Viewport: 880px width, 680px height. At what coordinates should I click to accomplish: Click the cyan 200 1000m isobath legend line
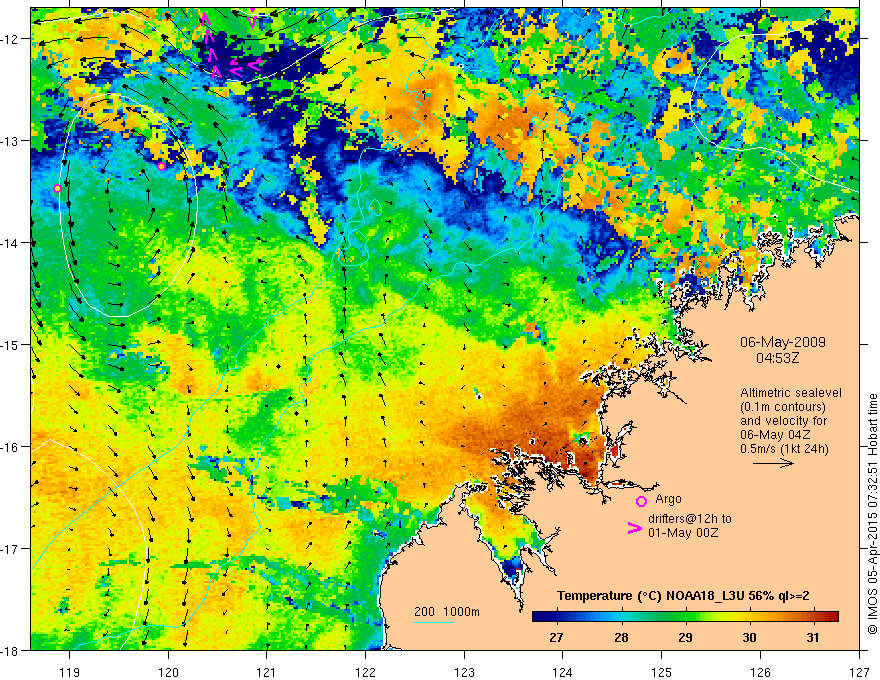(x=434, y=622)
